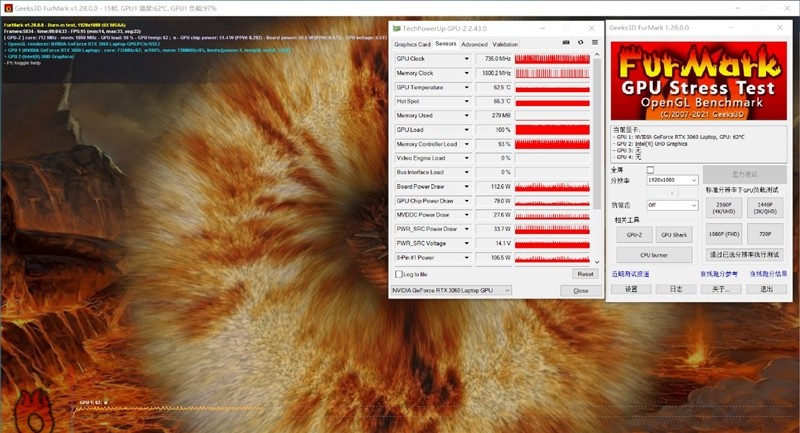This screenshot has height=433, width=800.
Task: Open the 8-Pin #1 Power dropdown arrow
Action: click(x=466, y=258)
